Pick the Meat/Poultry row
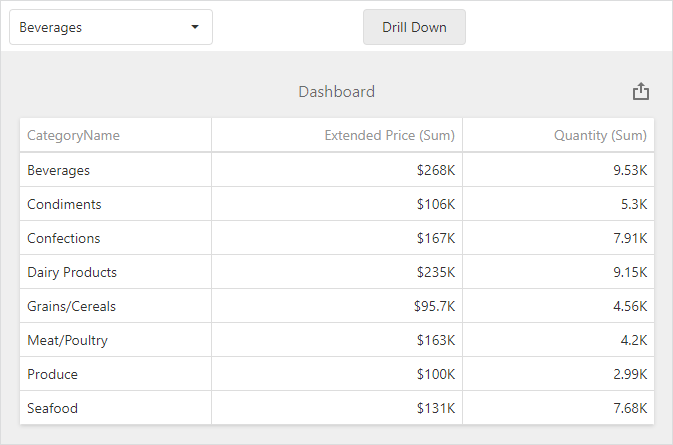Viewport: 673px width, 445px height. tap(67, 340)
